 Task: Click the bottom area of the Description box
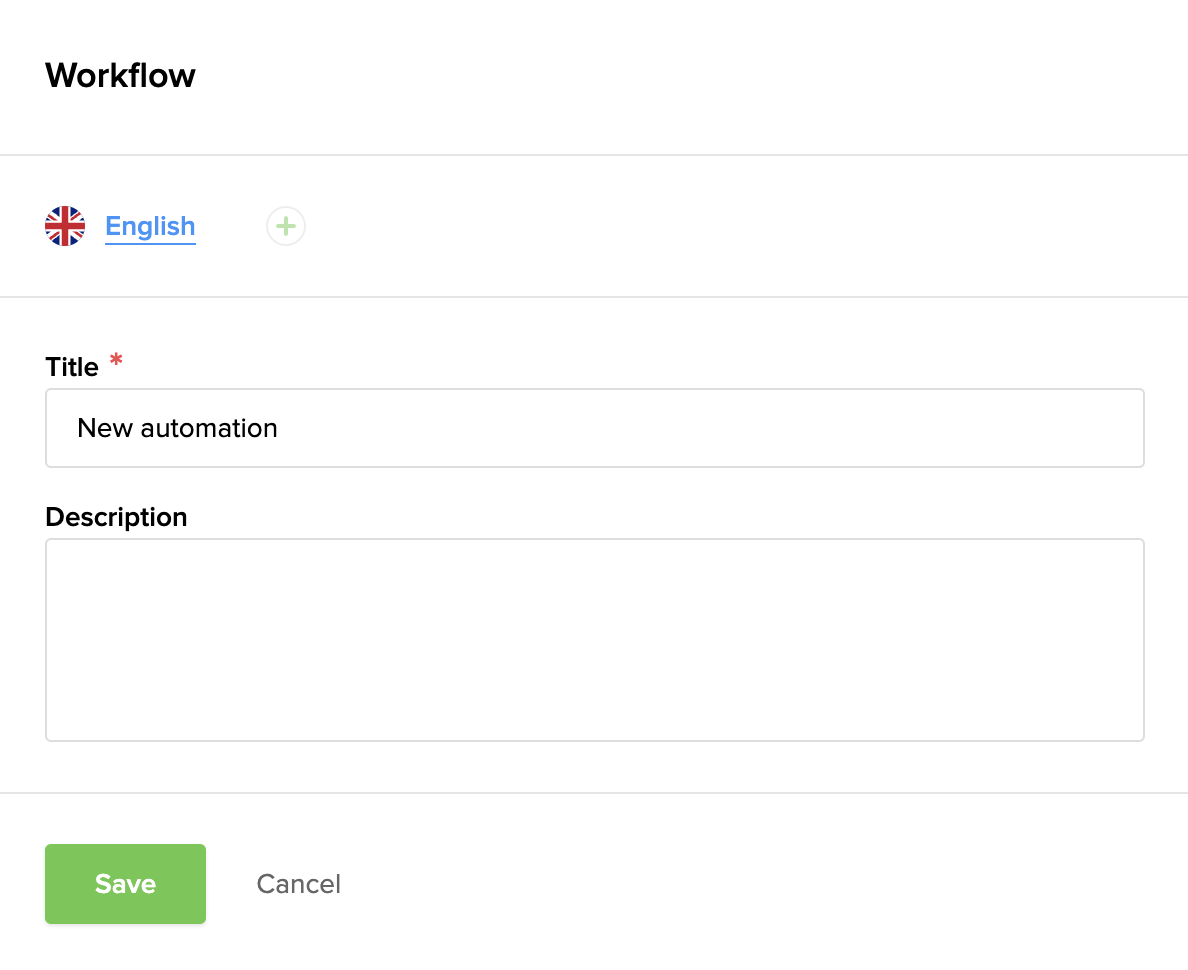point(594,715)
